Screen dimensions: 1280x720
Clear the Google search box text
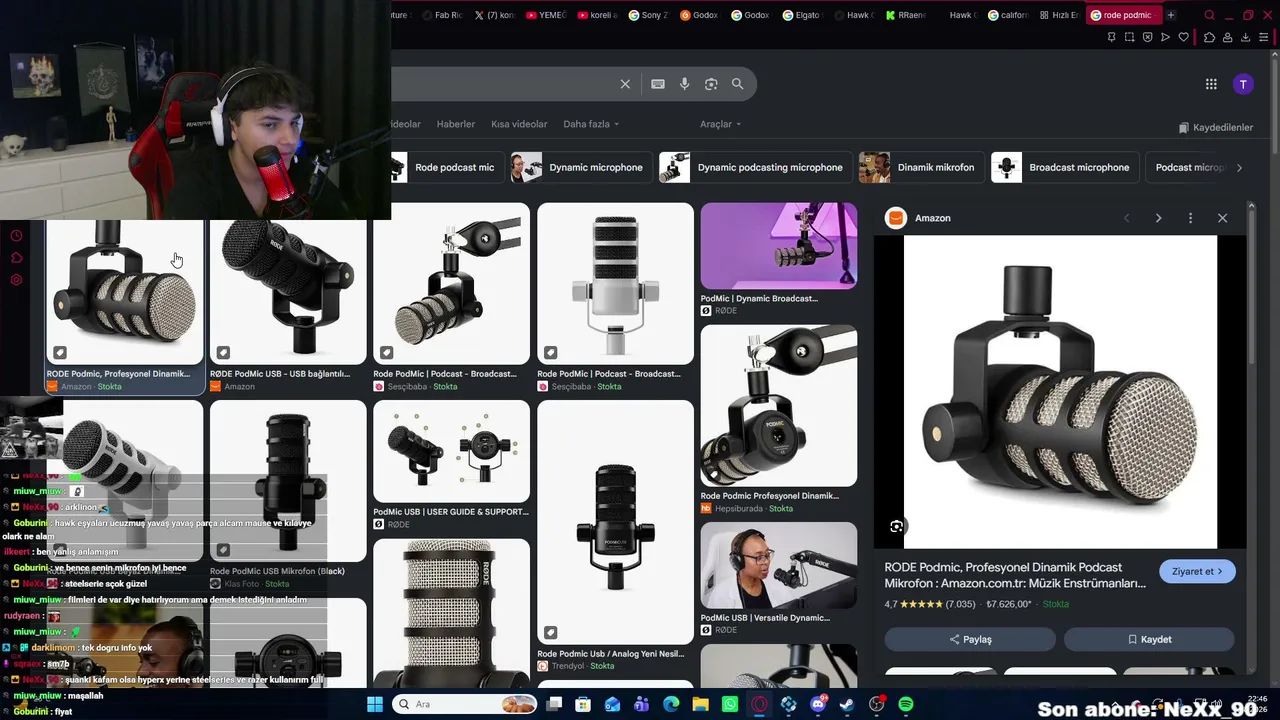[x=625, y=84]
